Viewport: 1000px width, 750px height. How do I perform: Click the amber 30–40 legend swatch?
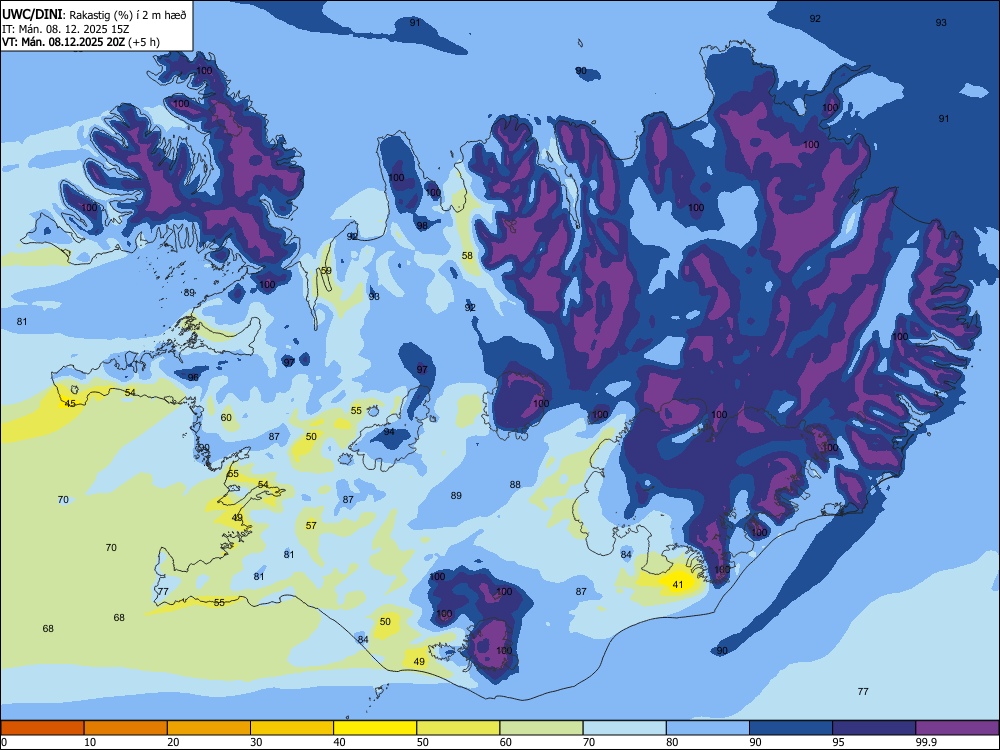point(292,728)
